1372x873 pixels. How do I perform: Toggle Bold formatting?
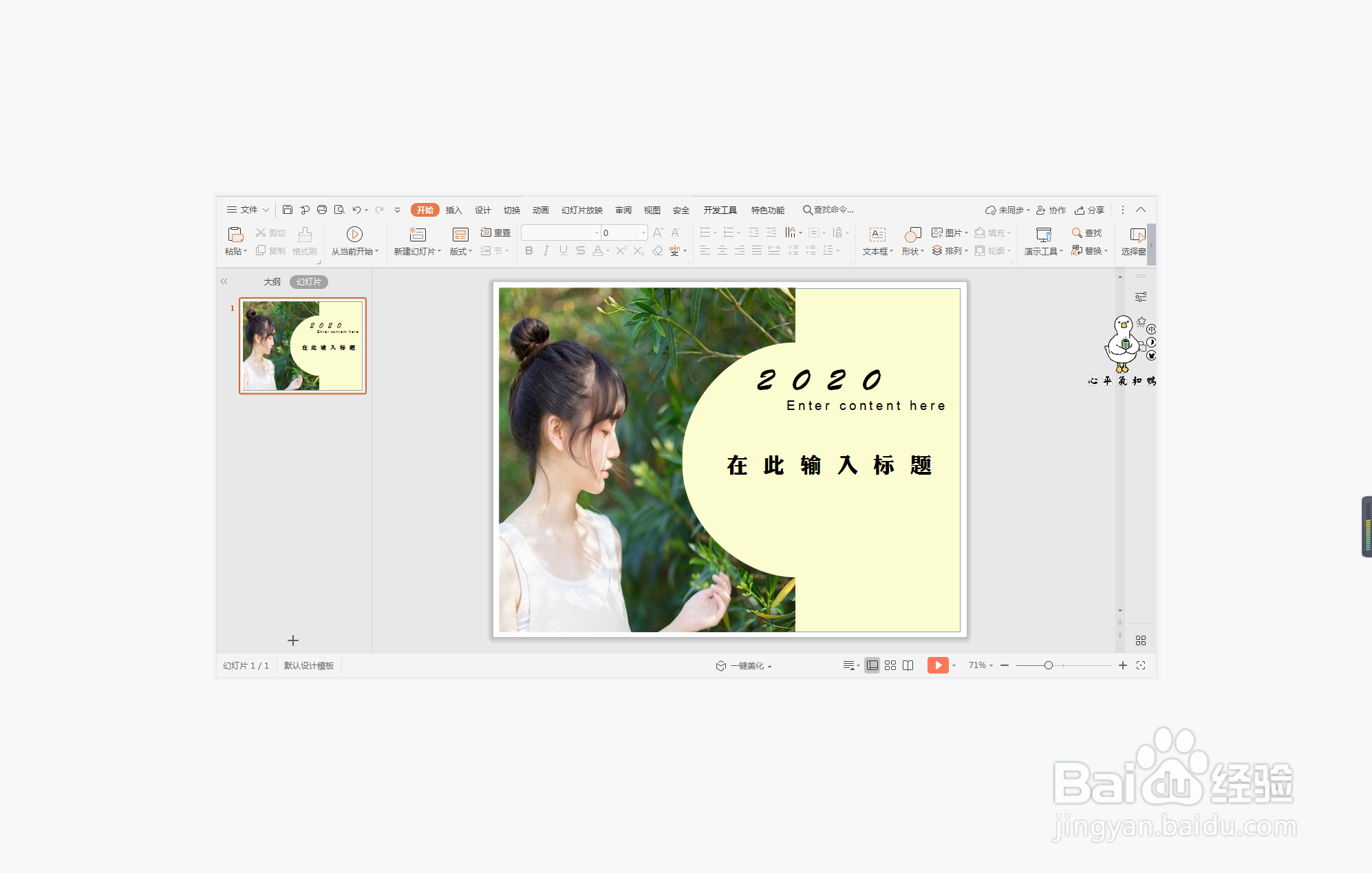pos(529,250)
